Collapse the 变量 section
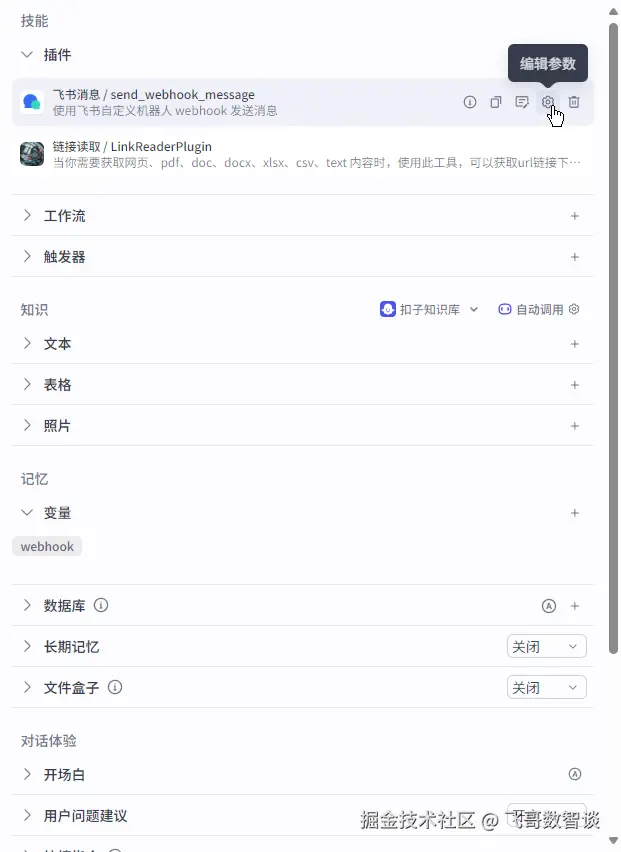621x852 pixels. pyautogui.click(x=27, y=512)
